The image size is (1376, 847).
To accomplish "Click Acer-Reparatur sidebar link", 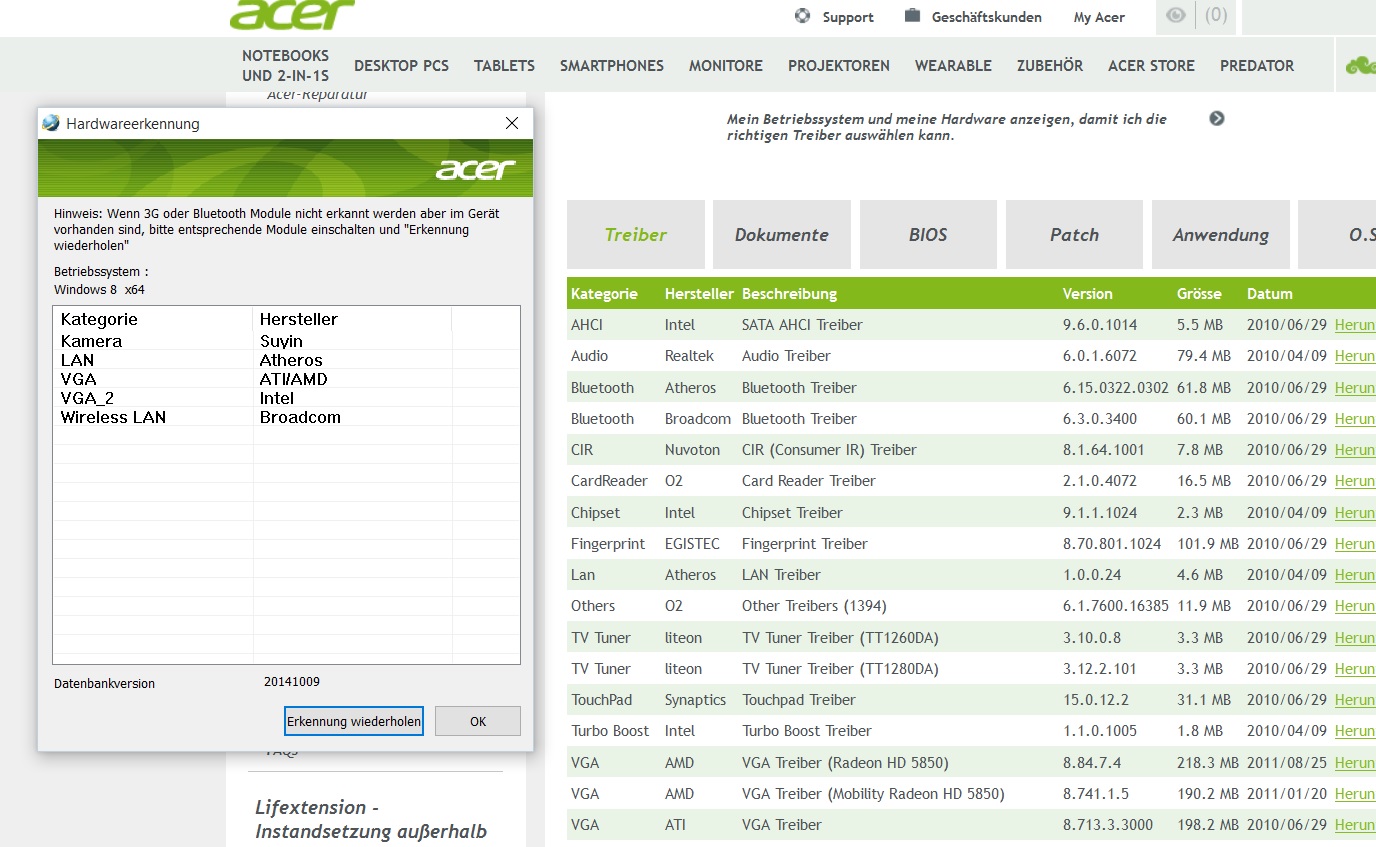I will coord(318,95).
